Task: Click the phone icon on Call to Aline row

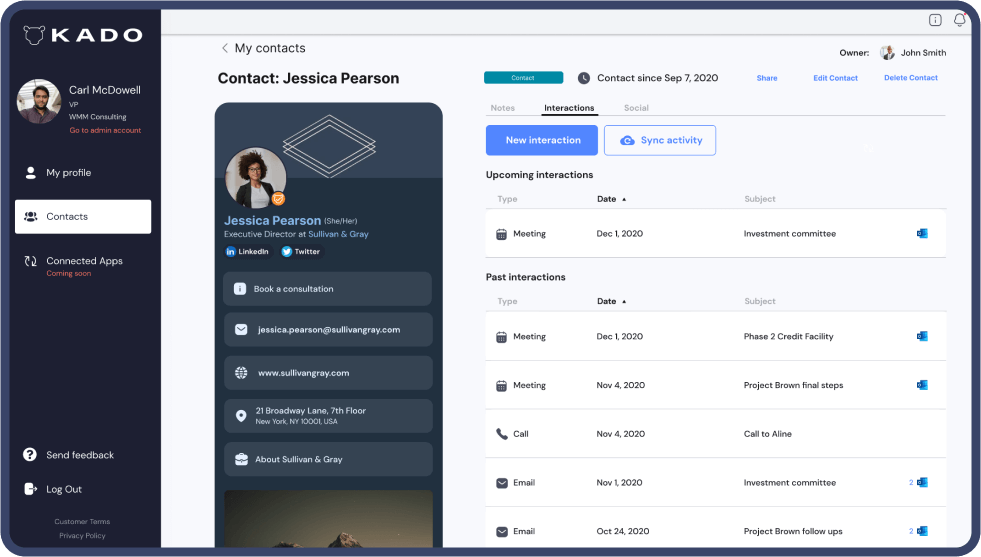Action: click(x=502, y=434)
